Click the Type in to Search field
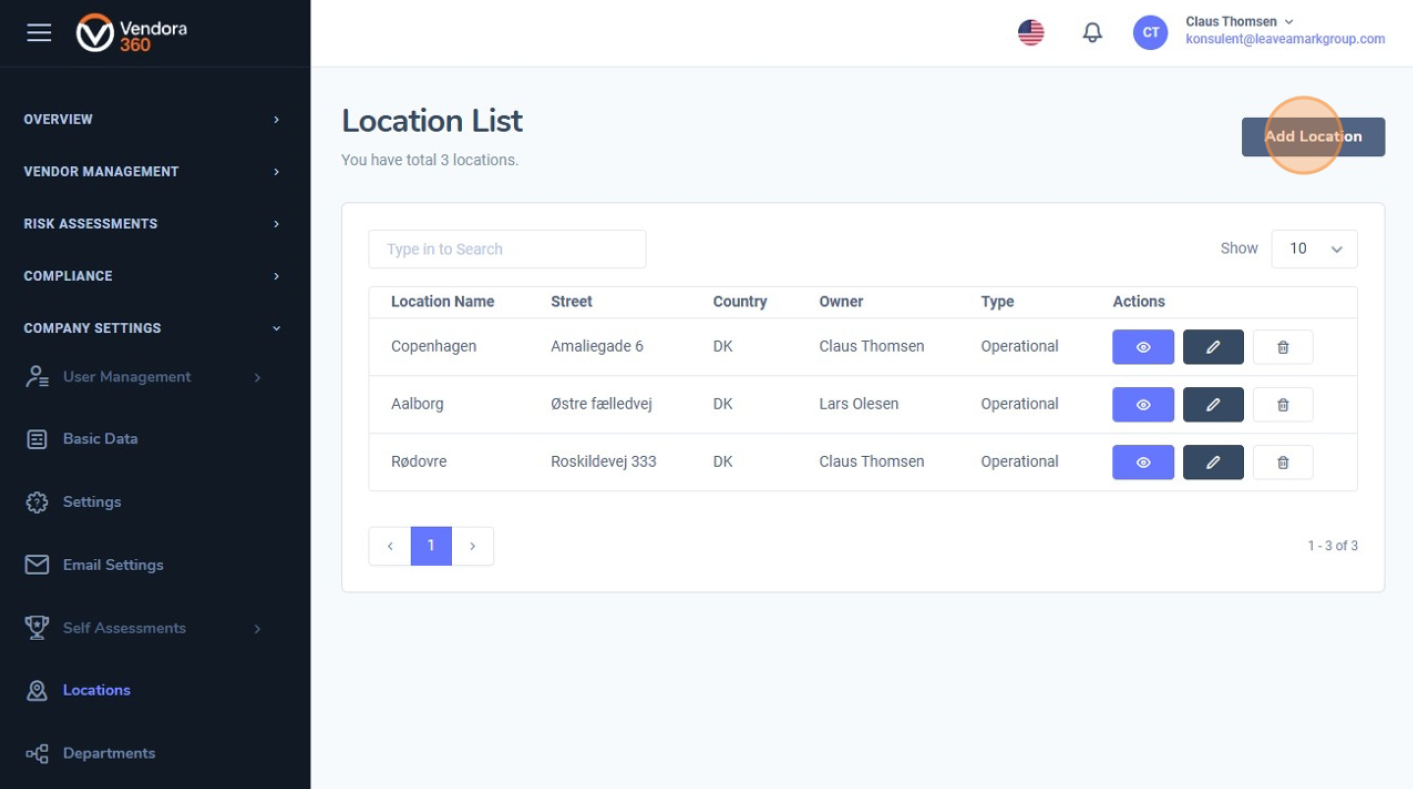Image resolution: width=1413 pixels, height=789 pixels. (x=507, y=249)
